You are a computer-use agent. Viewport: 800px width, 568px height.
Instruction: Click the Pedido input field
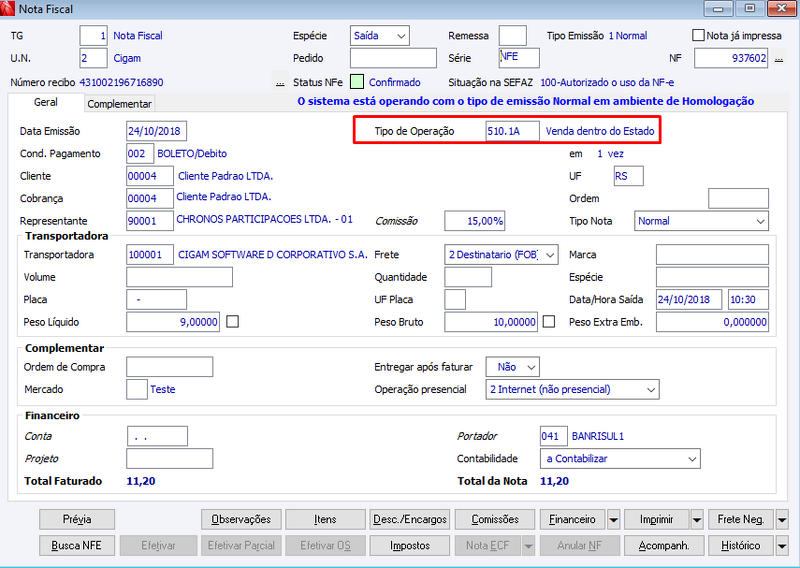[x=393, y=58]
